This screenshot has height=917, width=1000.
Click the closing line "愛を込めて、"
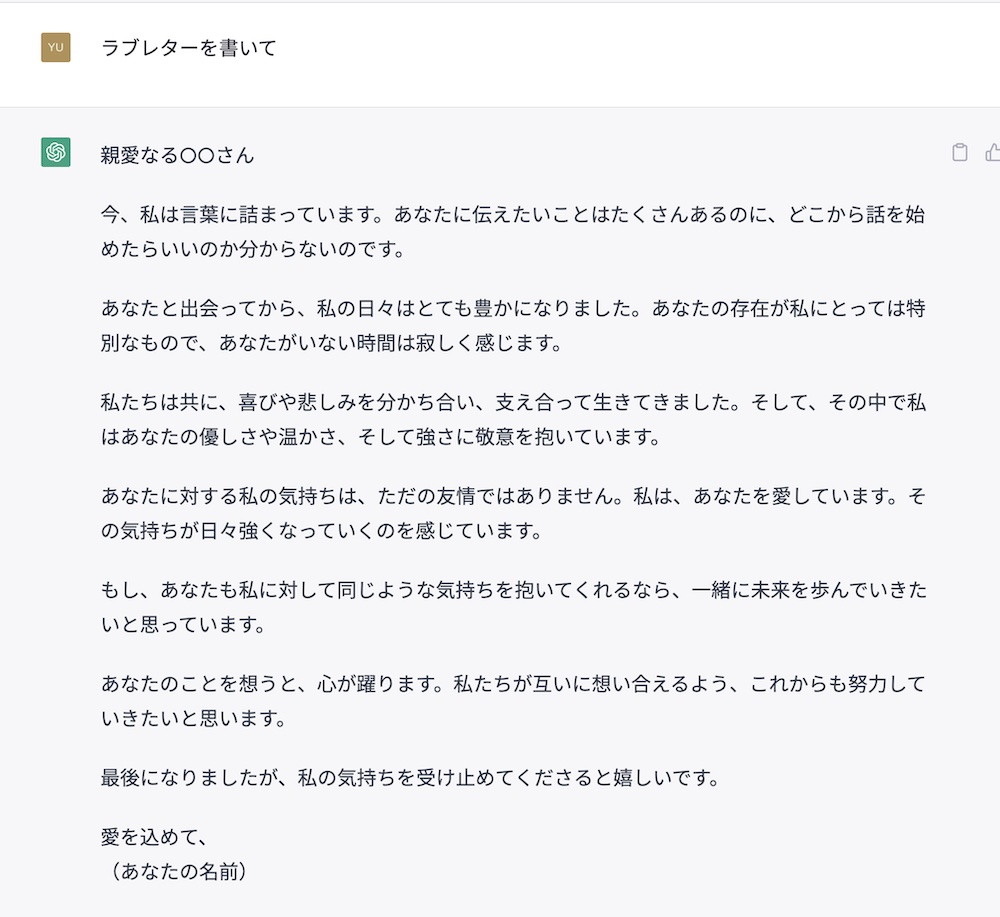click(x=153, y=836)
